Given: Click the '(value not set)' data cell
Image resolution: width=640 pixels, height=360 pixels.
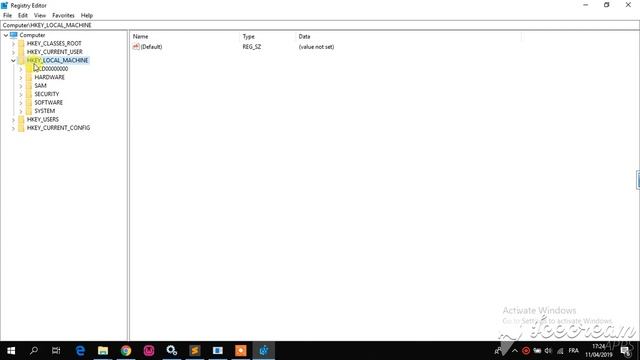Looking at the screenshot, I should (316, 47).
